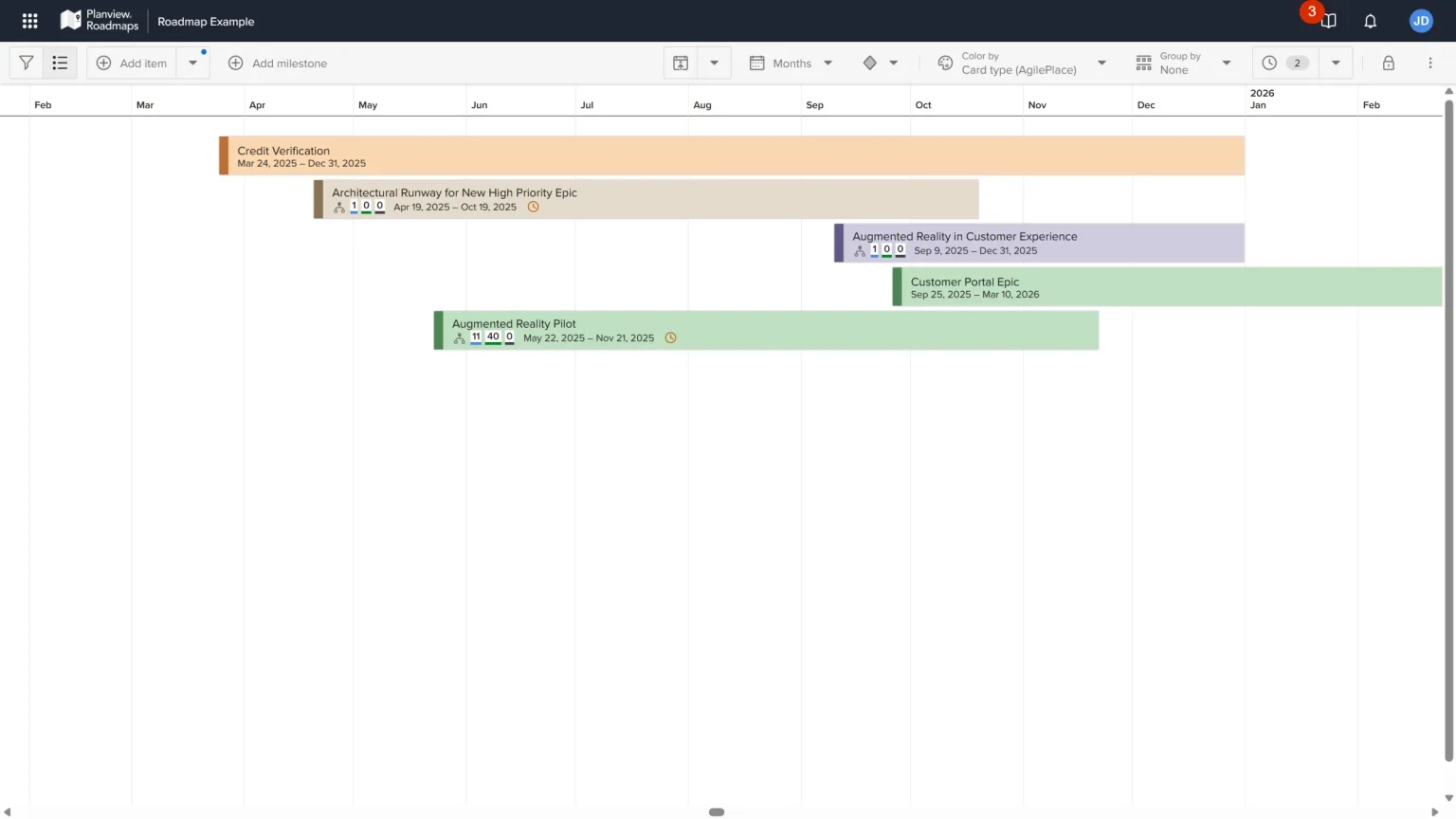The width and height of the screenshot is (1456, 819).
Task: Click the hierarchy icon on Augmented Reality in Customer Experience
Action: (x=860, y=250)
